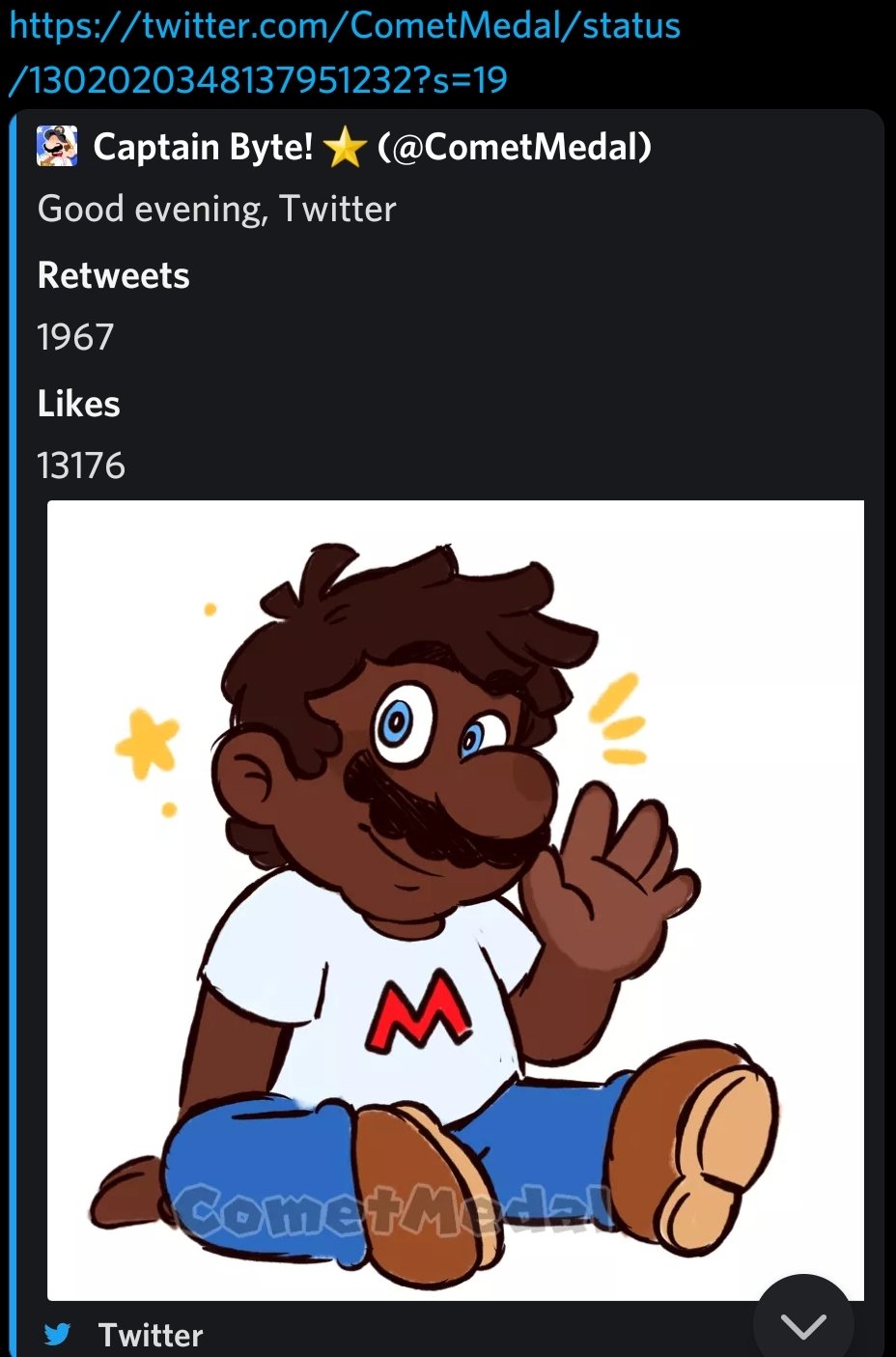
Task: Click the Captain Byte profile avatar icon
Action: pyautogui.click(x=57, y=147)
